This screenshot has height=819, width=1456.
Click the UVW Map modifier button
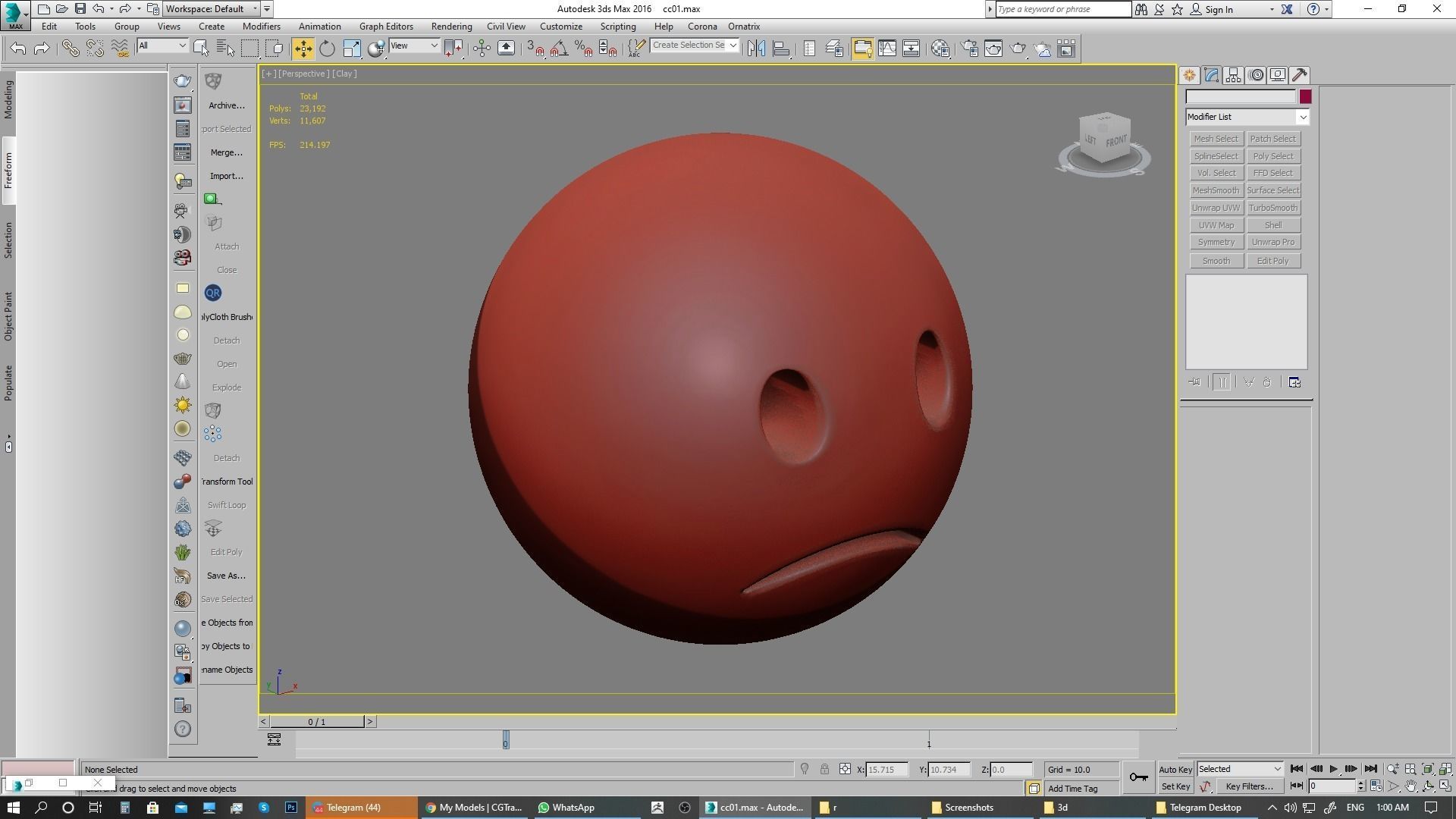(x=1216, y=225)
